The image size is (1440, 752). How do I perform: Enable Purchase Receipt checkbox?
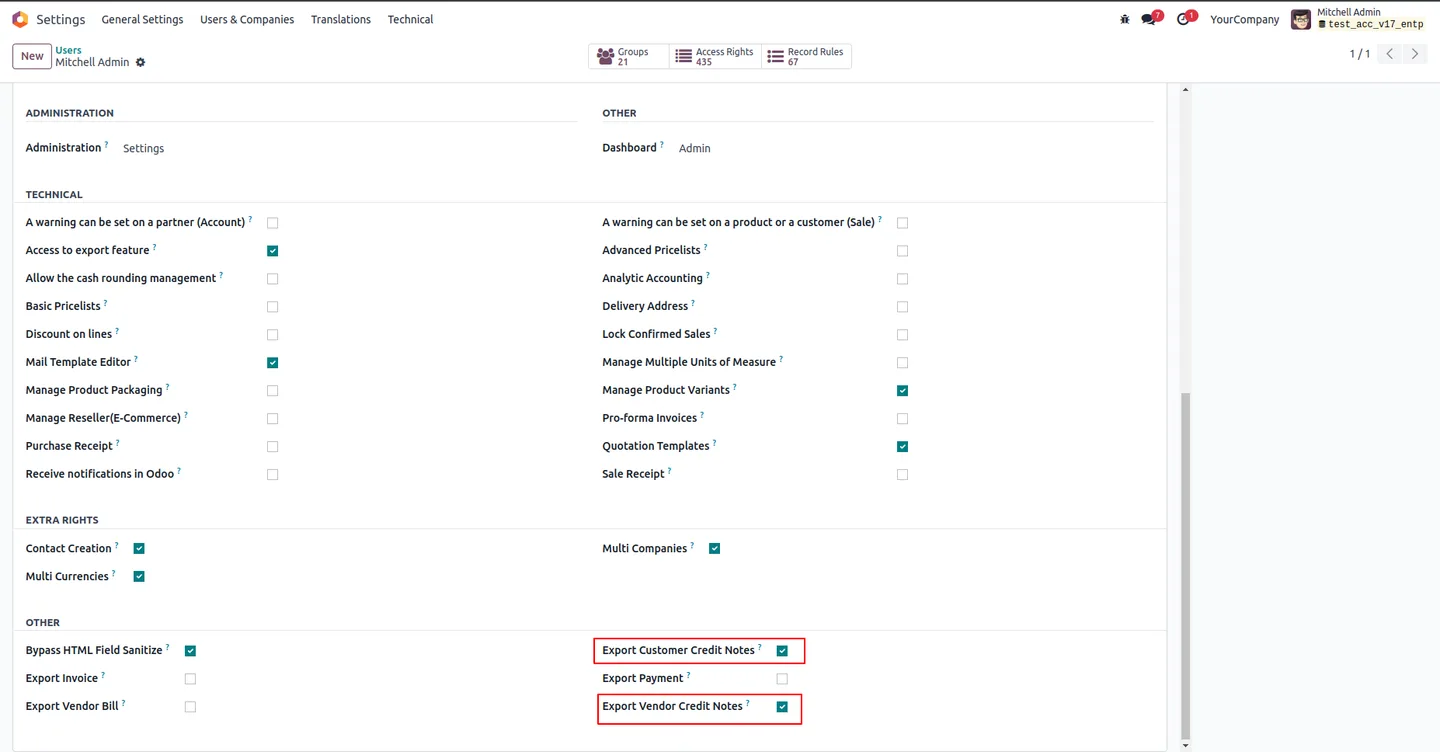pos(272,447)
